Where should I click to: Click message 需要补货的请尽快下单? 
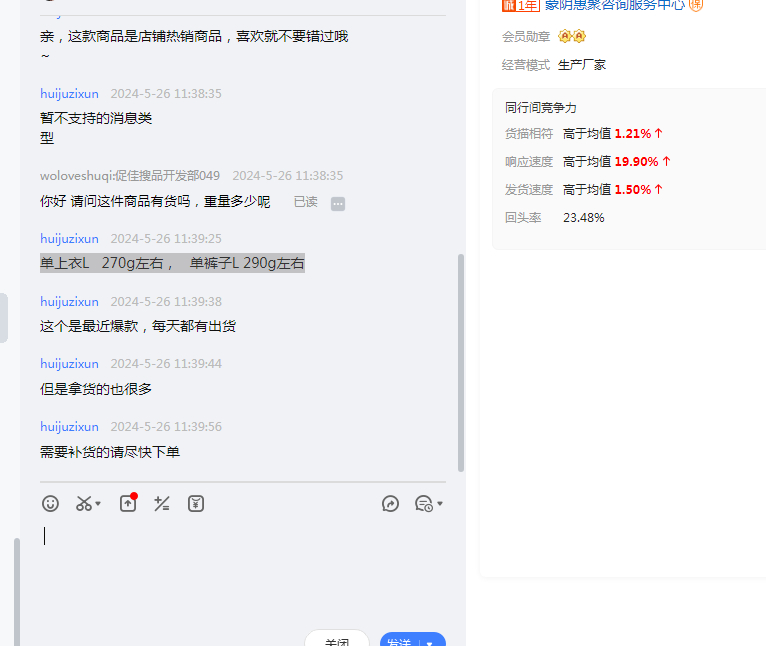(110, 452)
